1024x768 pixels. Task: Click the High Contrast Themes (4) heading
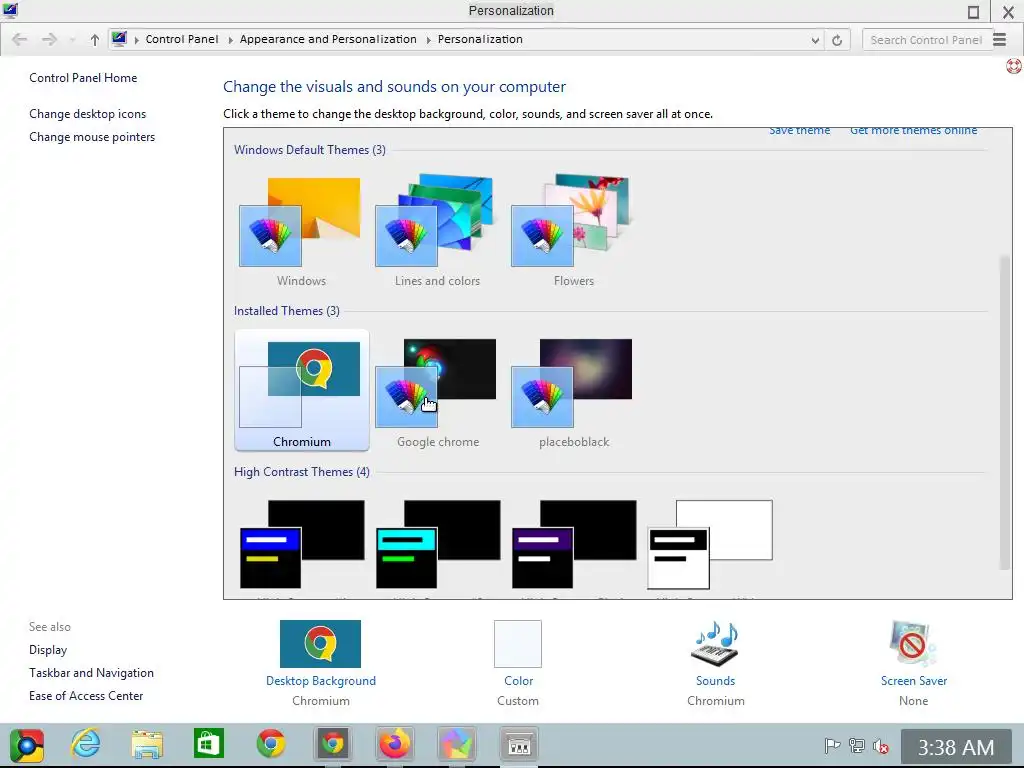302,472
